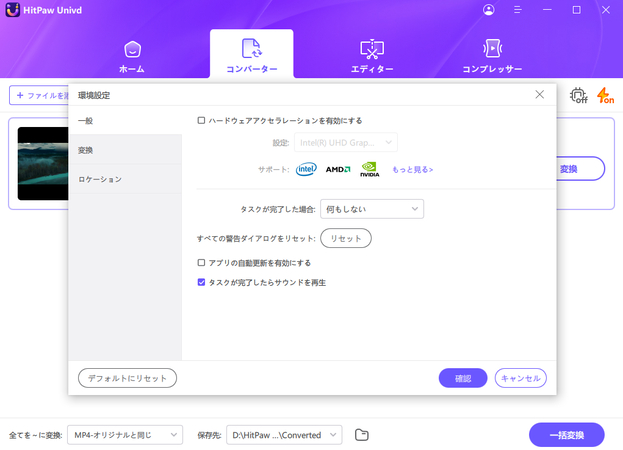The image size is (623, 450).
Task: Open the Intel(R) UHD Graphics dropdown
Action: click(346, 143)
